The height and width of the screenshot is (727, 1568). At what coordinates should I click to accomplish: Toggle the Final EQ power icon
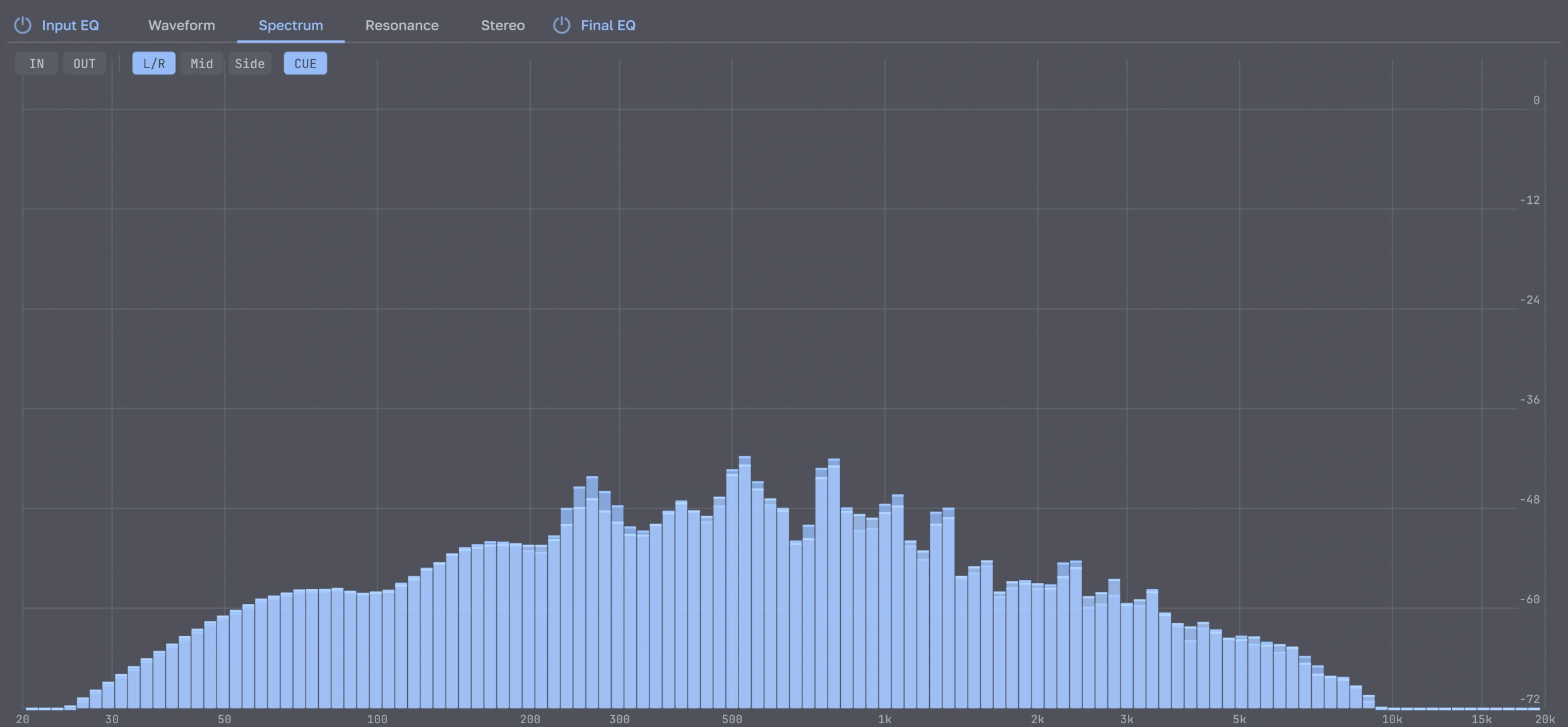point(562,25)
